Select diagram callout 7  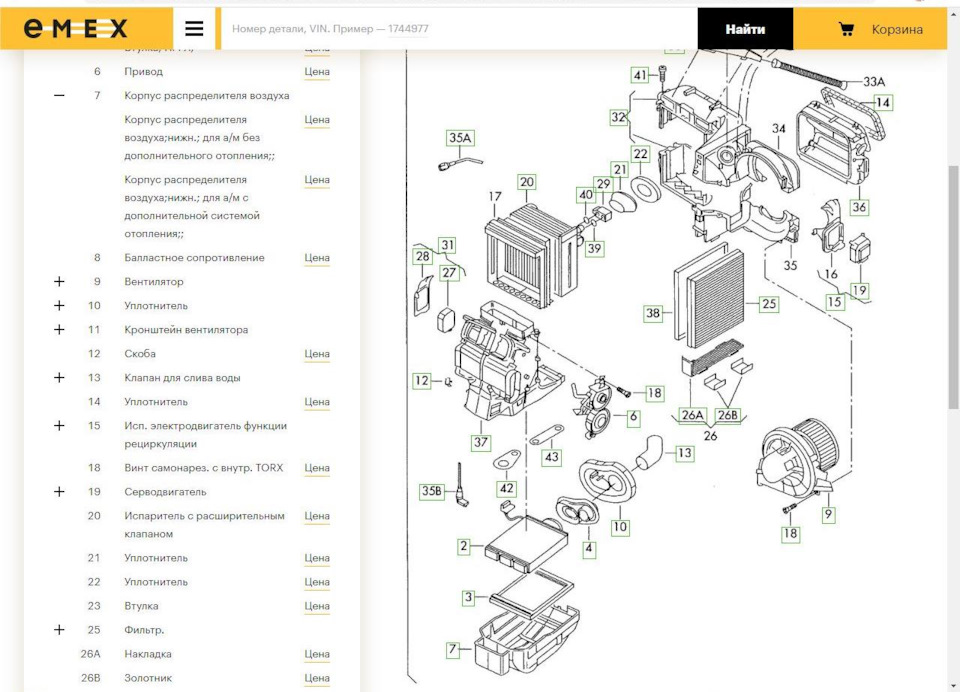[x=452, y=649]
